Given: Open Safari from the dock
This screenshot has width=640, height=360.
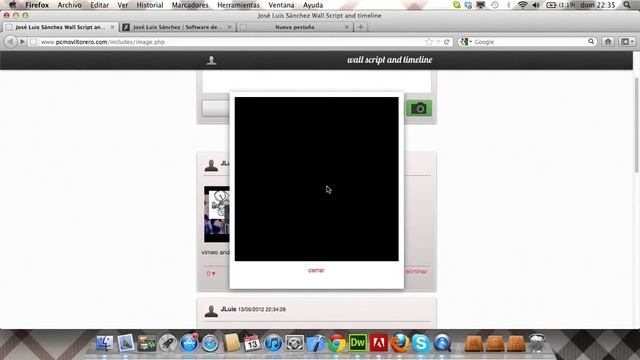Looking at the screenshot, I should pyautogui.click(x=210, y=343).
